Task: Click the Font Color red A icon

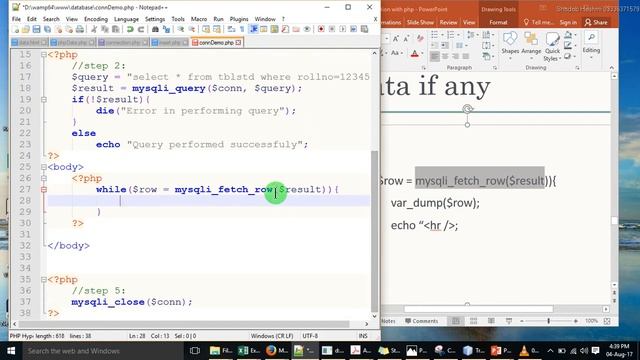Action: click(x=414, y=53)
